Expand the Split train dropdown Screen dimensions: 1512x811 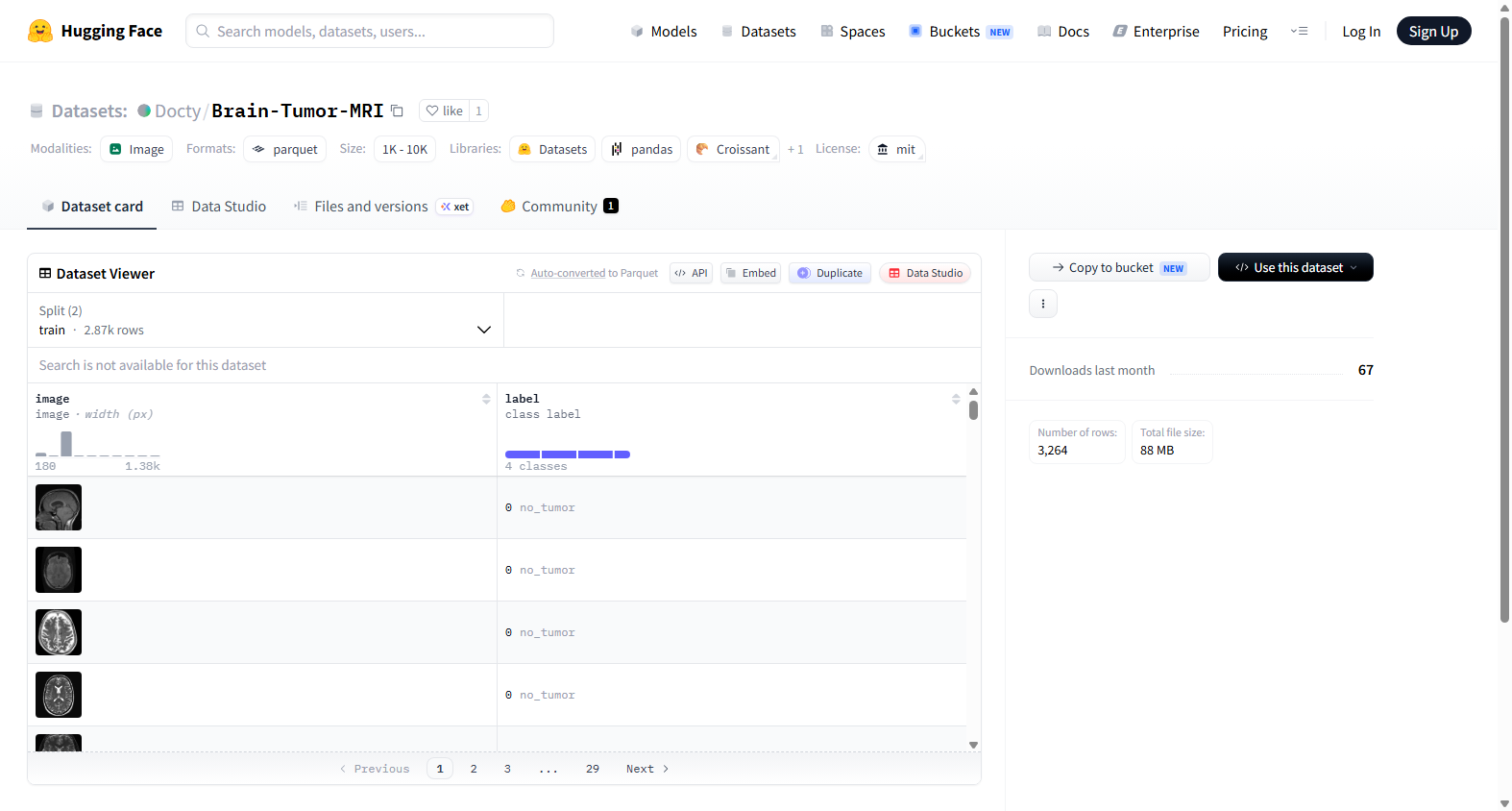(265, 320)
